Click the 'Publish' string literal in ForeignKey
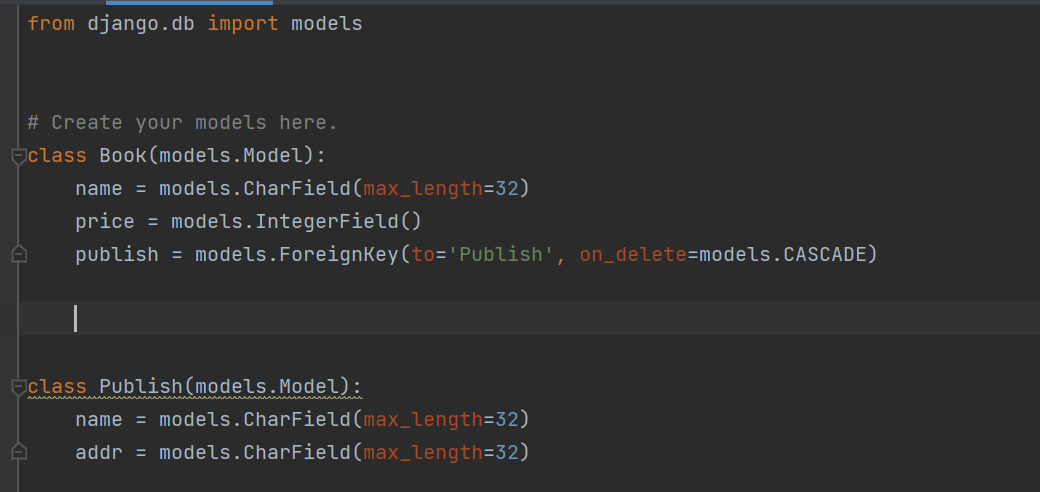The image size is (1040, 492). 501,255
